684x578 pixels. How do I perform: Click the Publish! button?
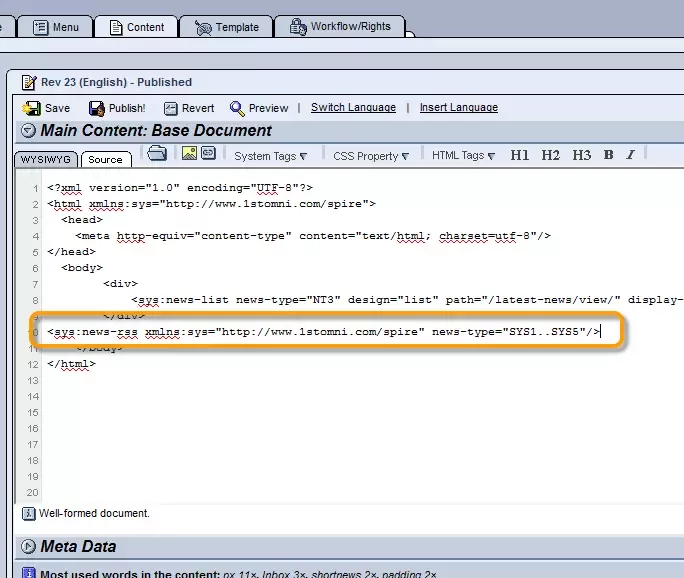click(x=117, y=108)
